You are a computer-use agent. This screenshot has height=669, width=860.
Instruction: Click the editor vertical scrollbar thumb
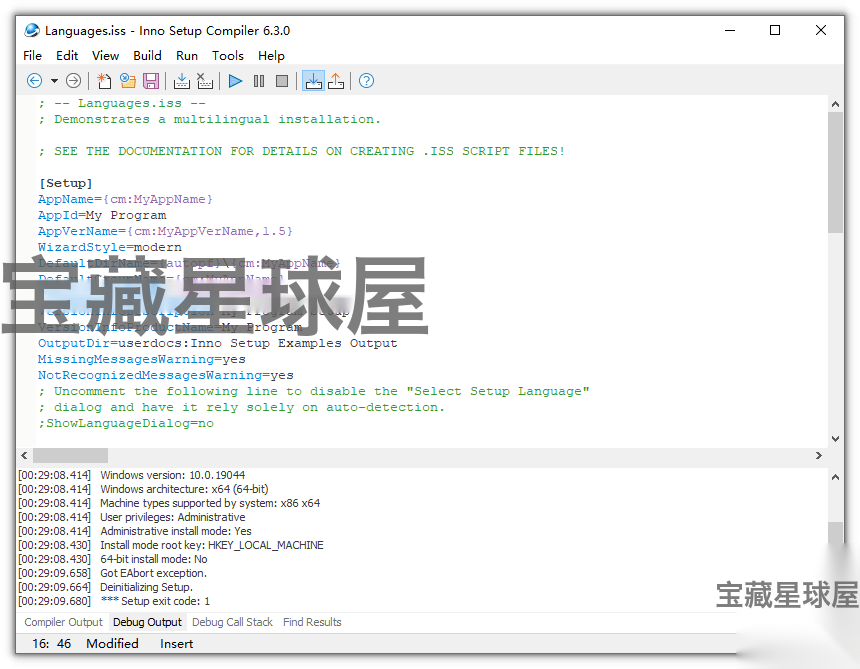[835, 172]
